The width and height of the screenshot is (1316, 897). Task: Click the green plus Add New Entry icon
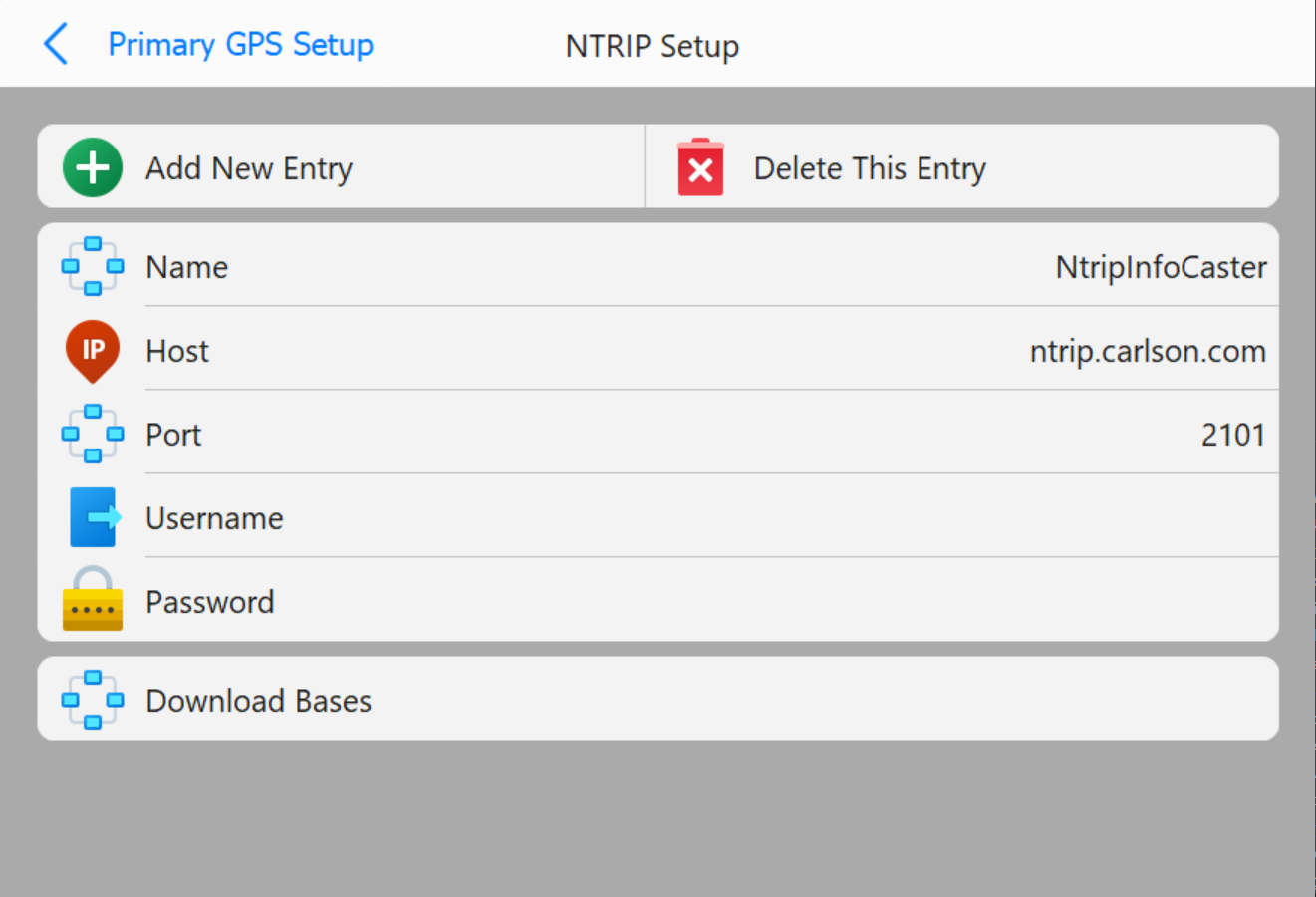93,167
